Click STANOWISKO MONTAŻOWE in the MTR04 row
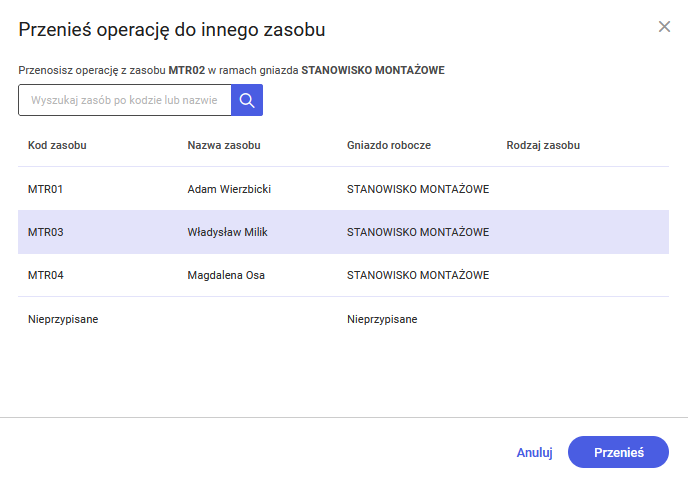Screen dimensions: 688x486 418,275
